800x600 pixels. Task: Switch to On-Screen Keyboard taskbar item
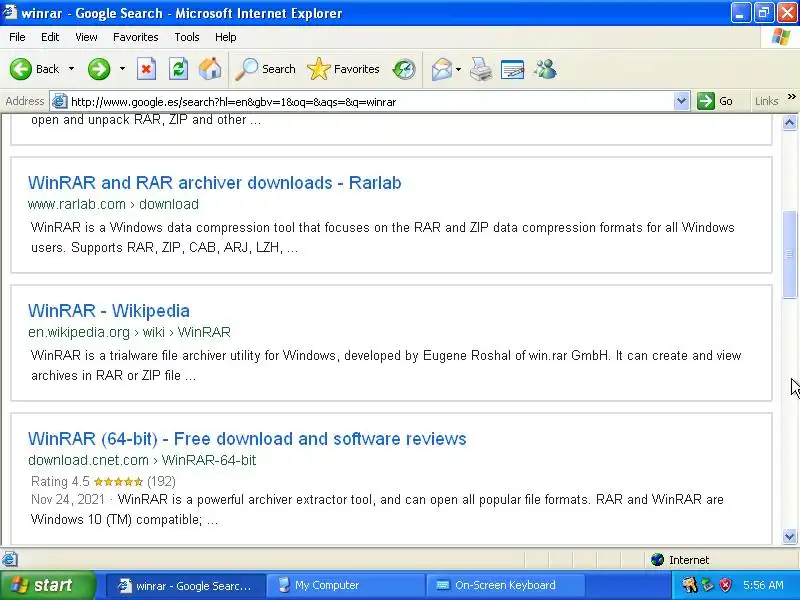[x=505, y=586]
